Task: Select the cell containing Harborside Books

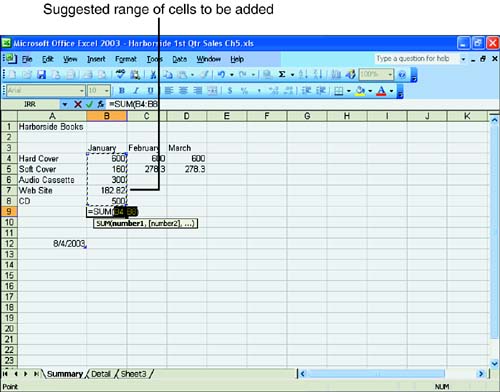Action: pyautogui.click(x=52, y=127)
